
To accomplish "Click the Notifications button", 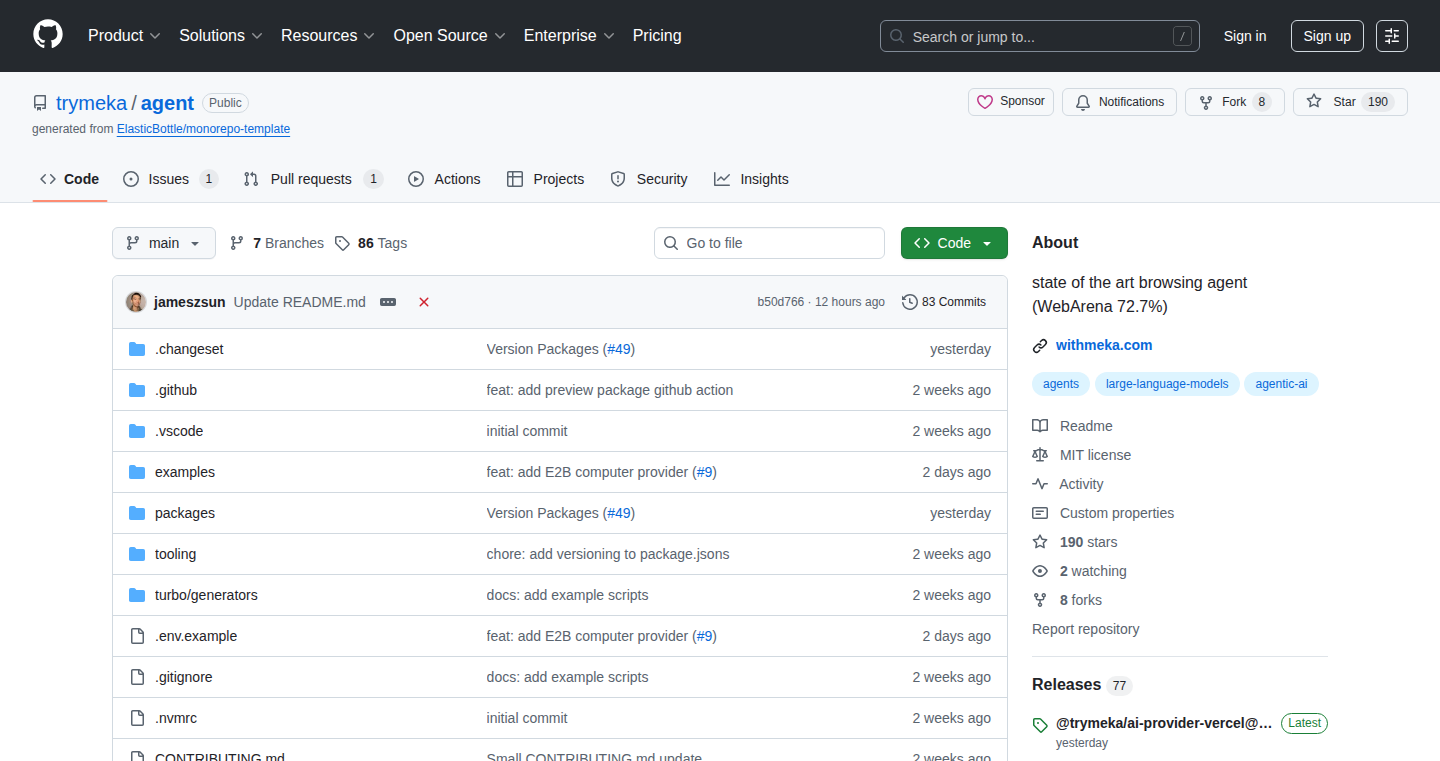I will coord(1120,102).
